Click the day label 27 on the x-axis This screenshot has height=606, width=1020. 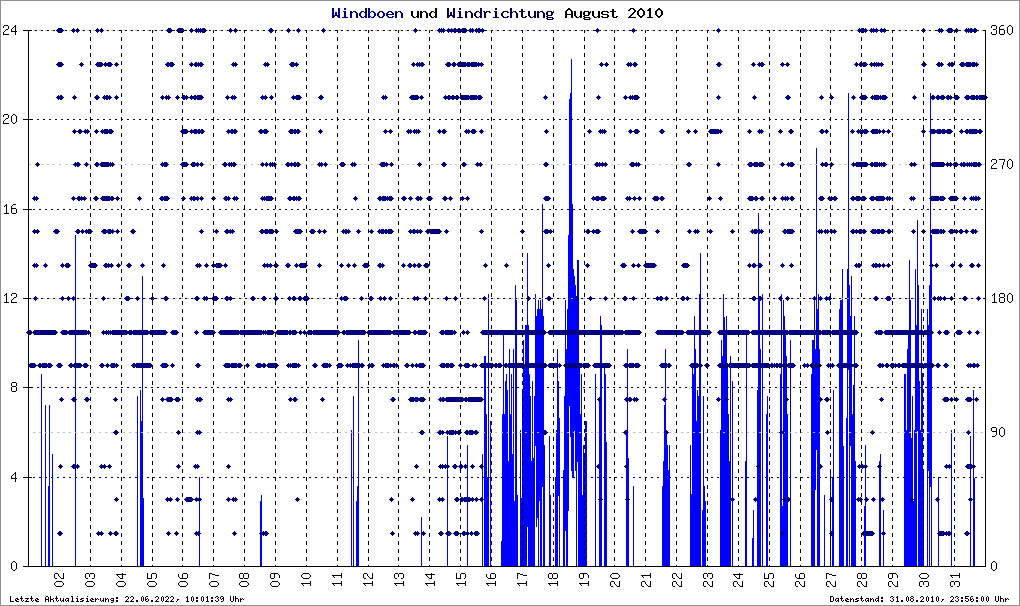[x=832, y=579]
